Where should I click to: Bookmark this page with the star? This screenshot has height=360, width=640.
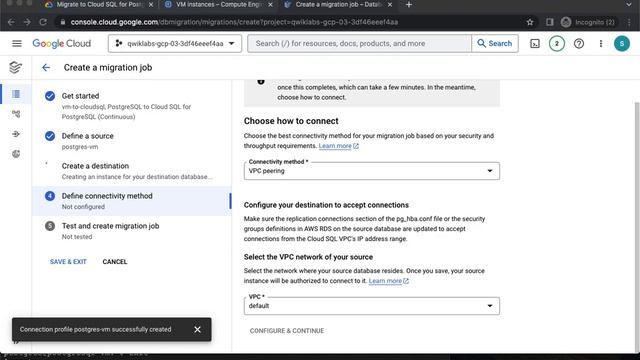530,22
